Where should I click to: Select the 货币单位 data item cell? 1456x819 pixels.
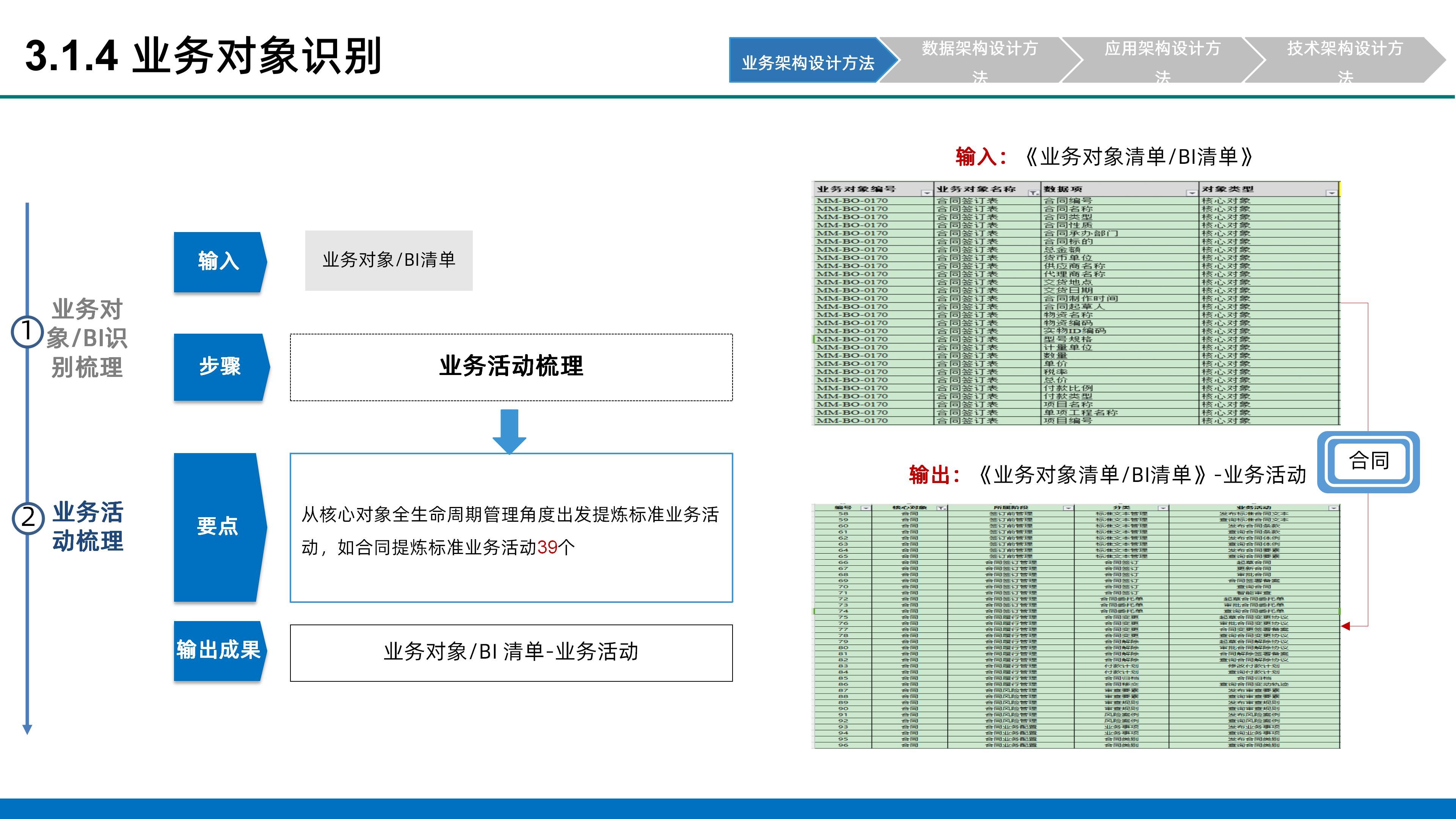(x=1120, y=258)
